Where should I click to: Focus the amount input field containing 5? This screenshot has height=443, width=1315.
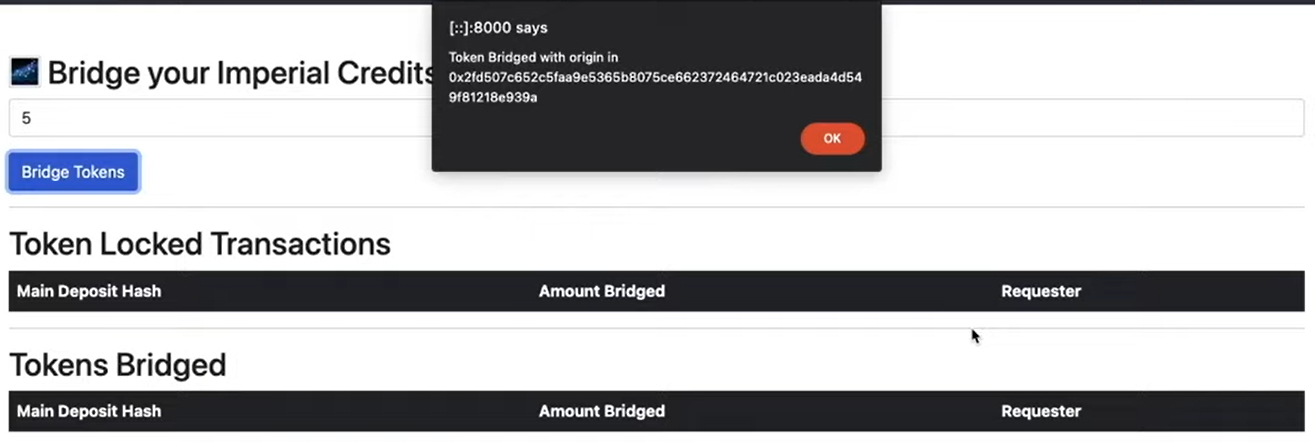click(x=657, y=118)
